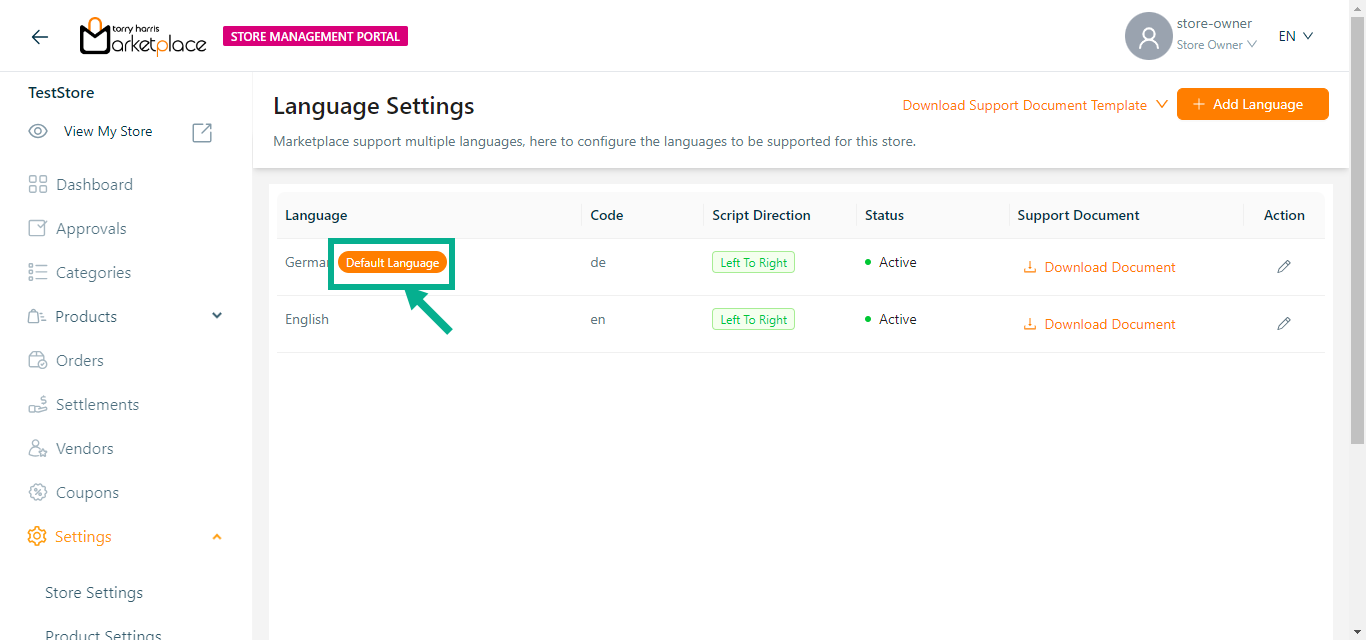Screen dimensions: 1366x640
Task: Open the Store Owner role dropdown
Action: [x=1216, y=45]
